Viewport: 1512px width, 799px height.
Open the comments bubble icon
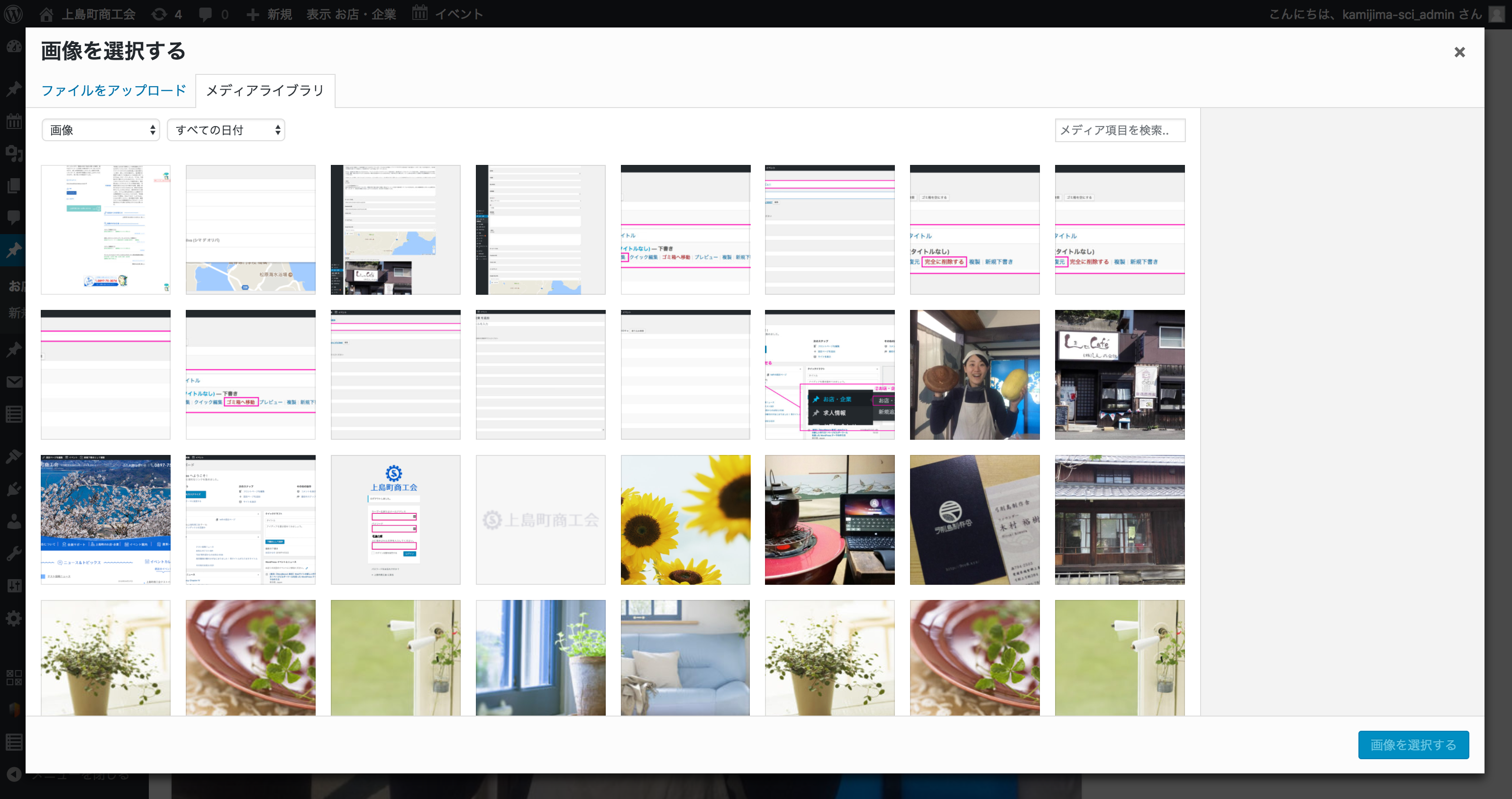click(x=205, y=14)
